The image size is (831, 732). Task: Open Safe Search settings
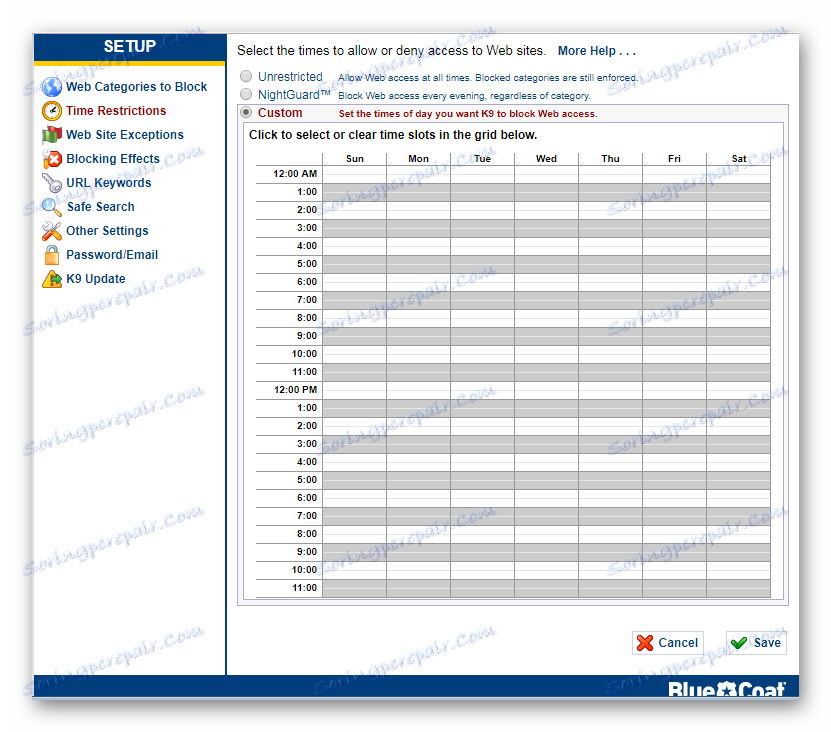coord(101,207)
